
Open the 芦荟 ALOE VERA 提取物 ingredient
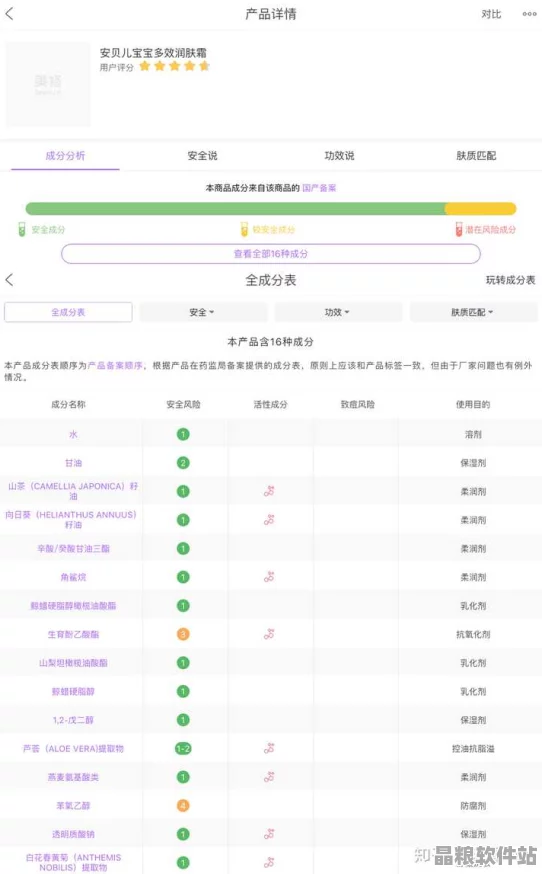coord(73,749)
